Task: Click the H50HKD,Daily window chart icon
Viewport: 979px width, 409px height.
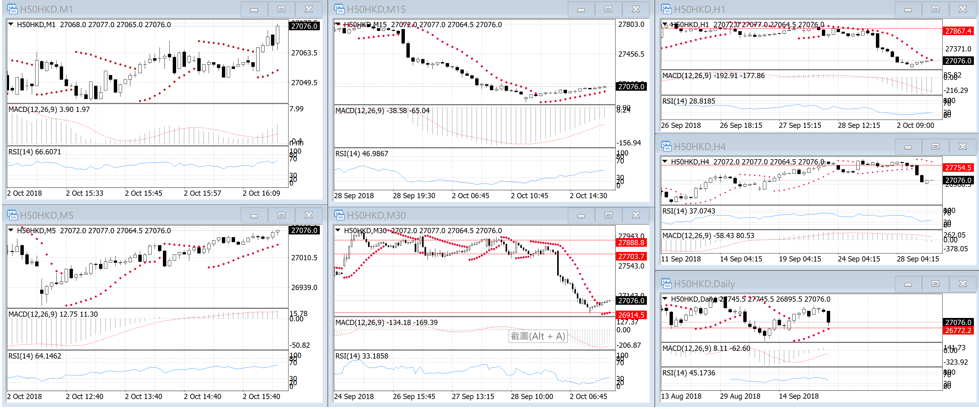Action: 666,283
